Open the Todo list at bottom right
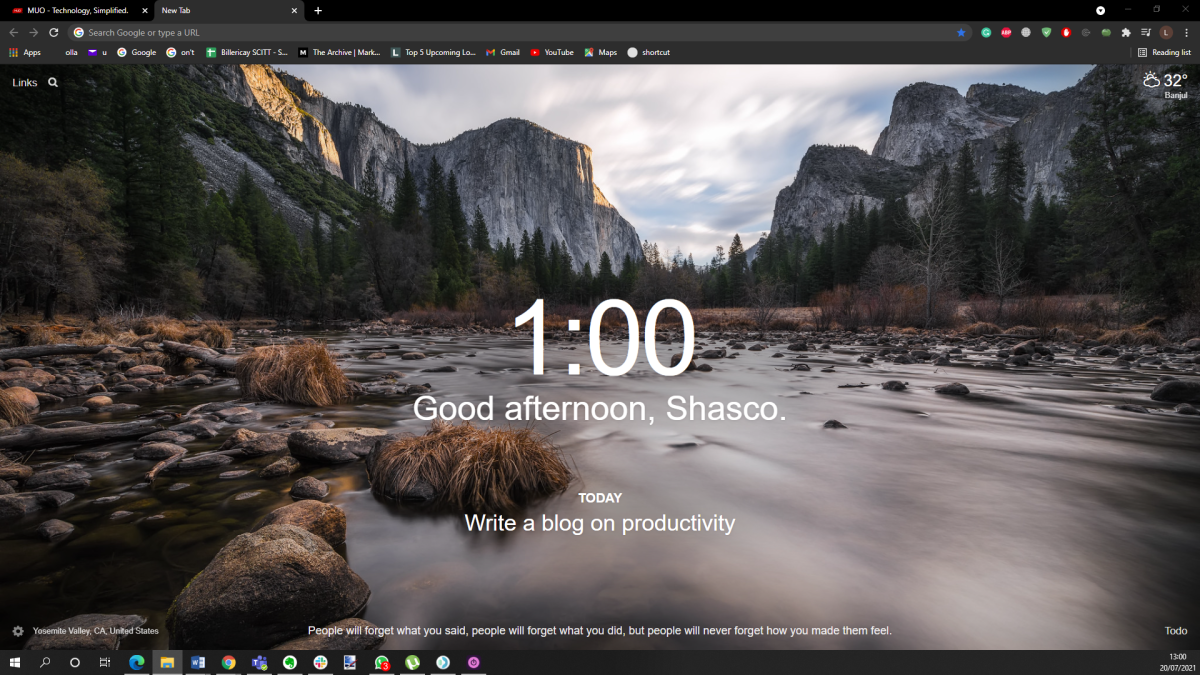1200x675 pixels. coord(1176,630)
